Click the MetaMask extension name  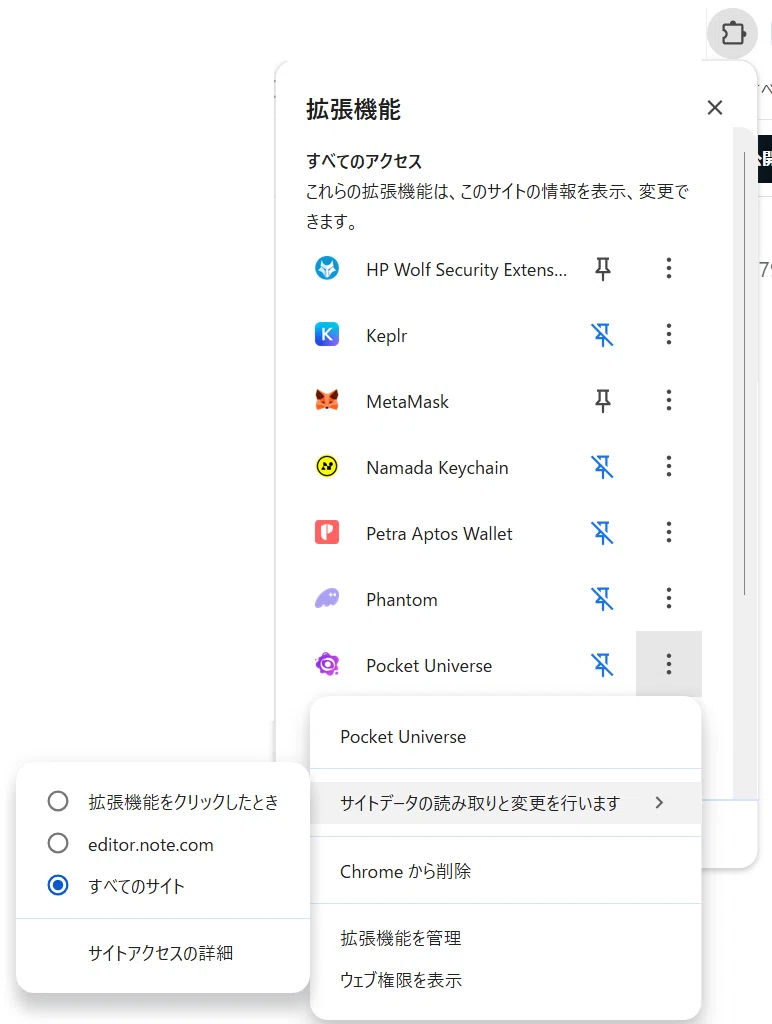coord(408,402)
